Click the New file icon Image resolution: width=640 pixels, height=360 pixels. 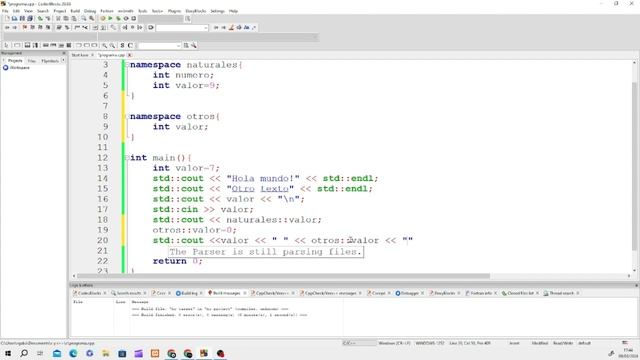[7, 18]
